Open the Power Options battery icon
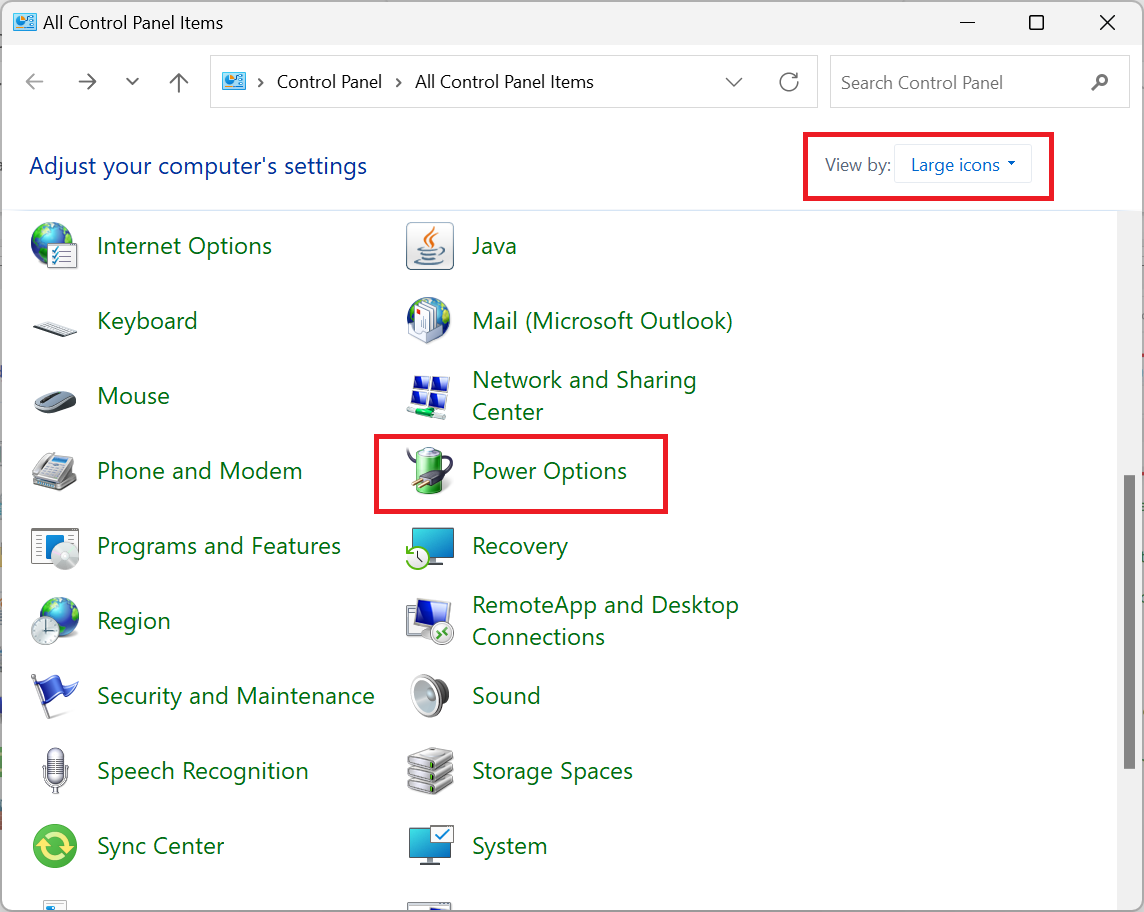The width and height of the screenshot is (1144, 912). pos(430,471)
